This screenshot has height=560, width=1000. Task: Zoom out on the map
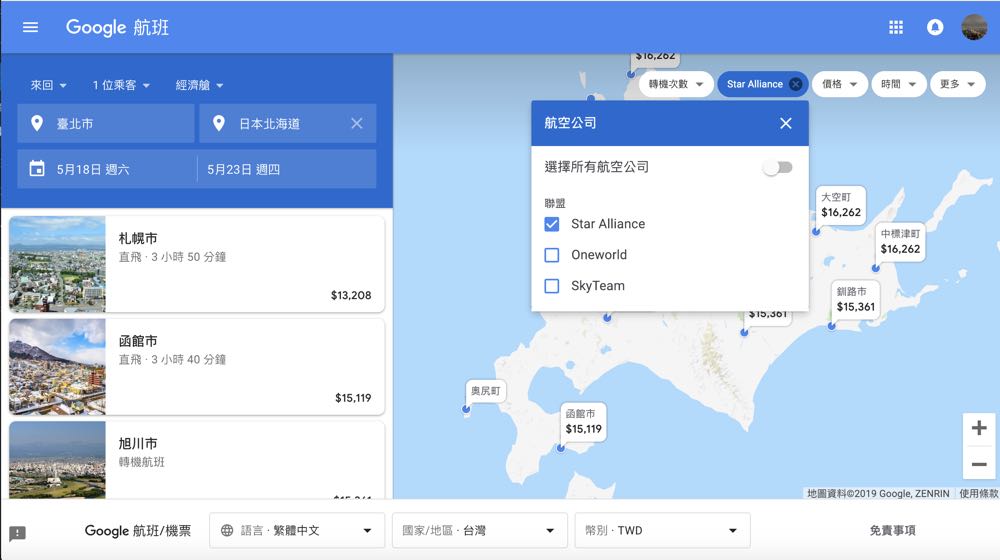click(979, 464)
